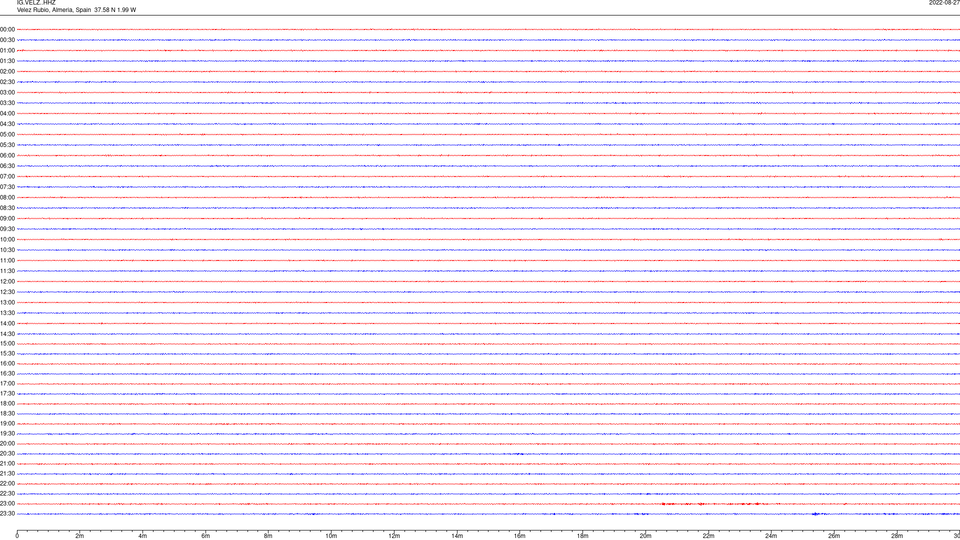Click the 22:00 row label
The image size is (960, 540).
pos(7,484)
